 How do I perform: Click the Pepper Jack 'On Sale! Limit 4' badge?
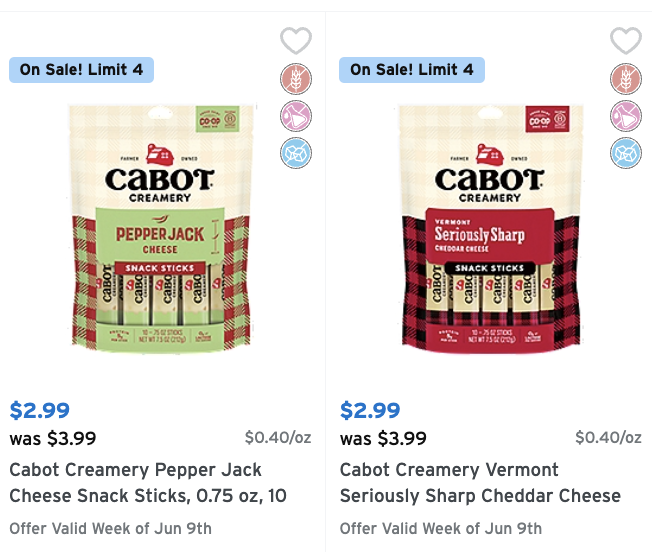point(82,70)
